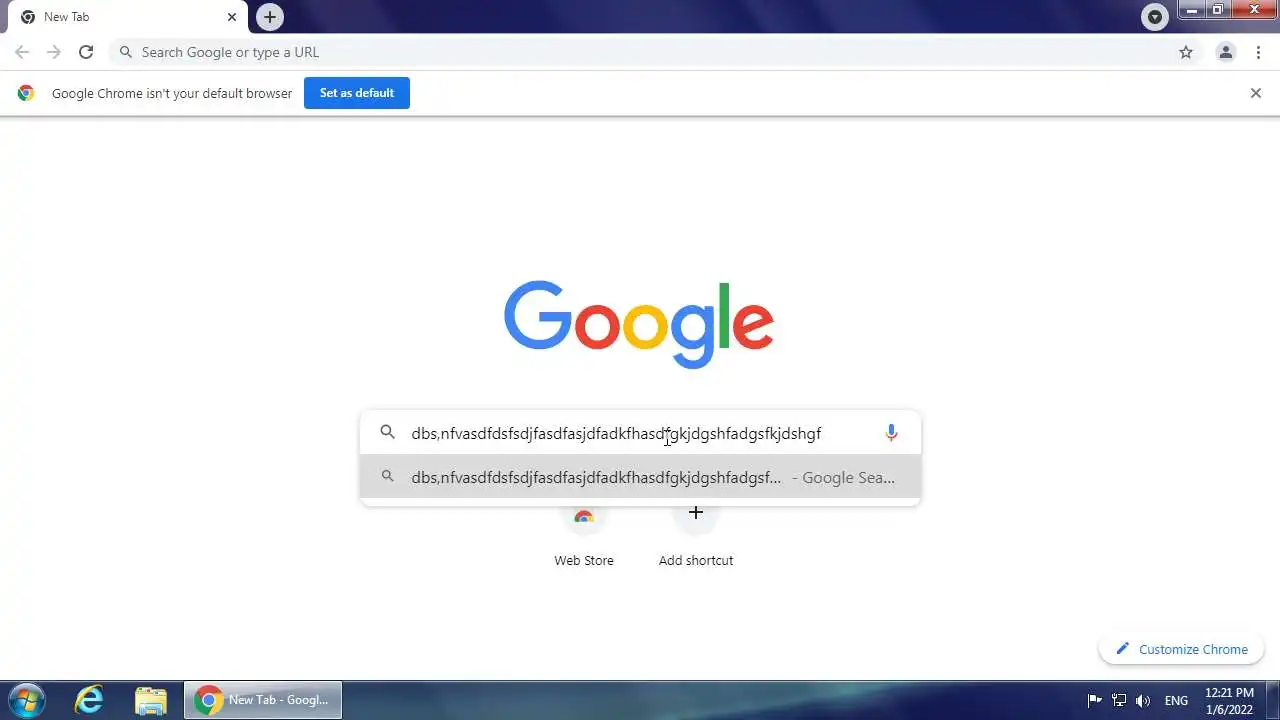Open the Web Store shortcut
Viewport: 1280px width, 720px height.
tap(584, 532)
